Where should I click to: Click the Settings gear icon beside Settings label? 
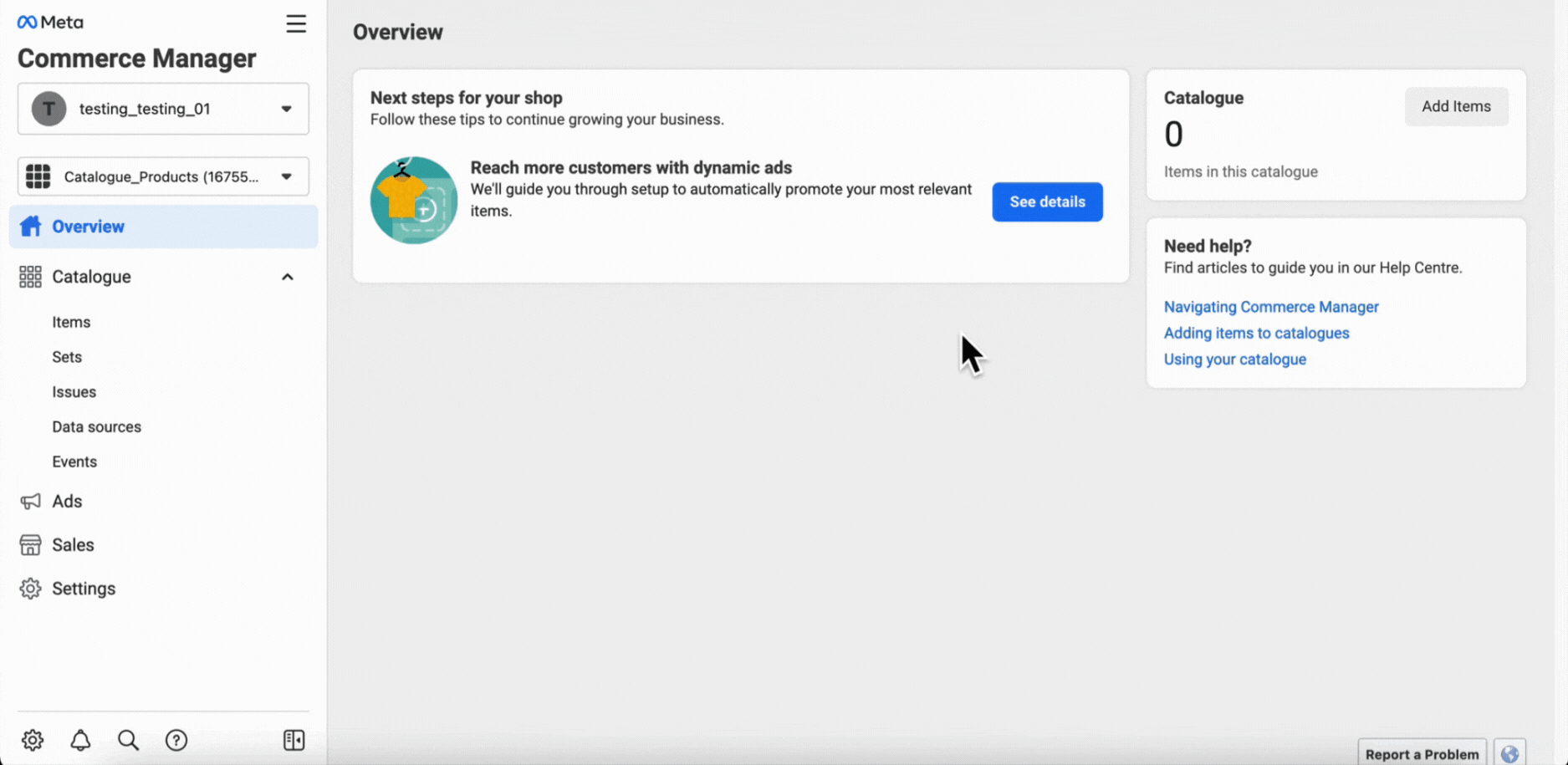point(30,589)
